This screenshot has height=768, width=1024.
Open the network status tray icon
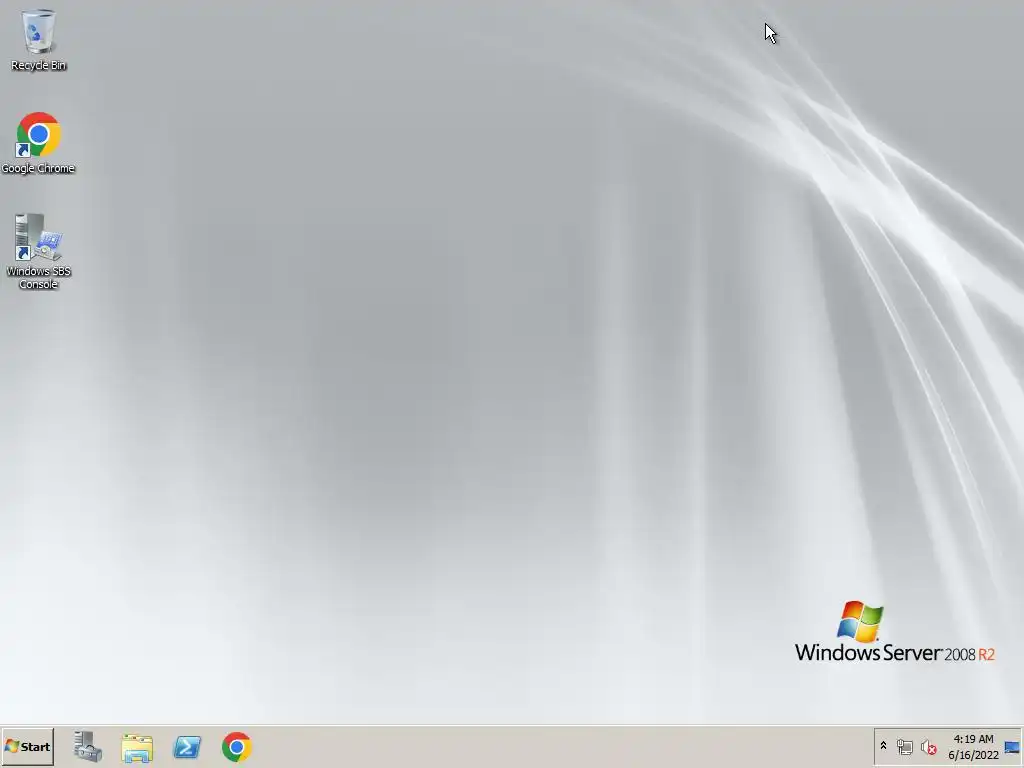[x=904, y=746]
